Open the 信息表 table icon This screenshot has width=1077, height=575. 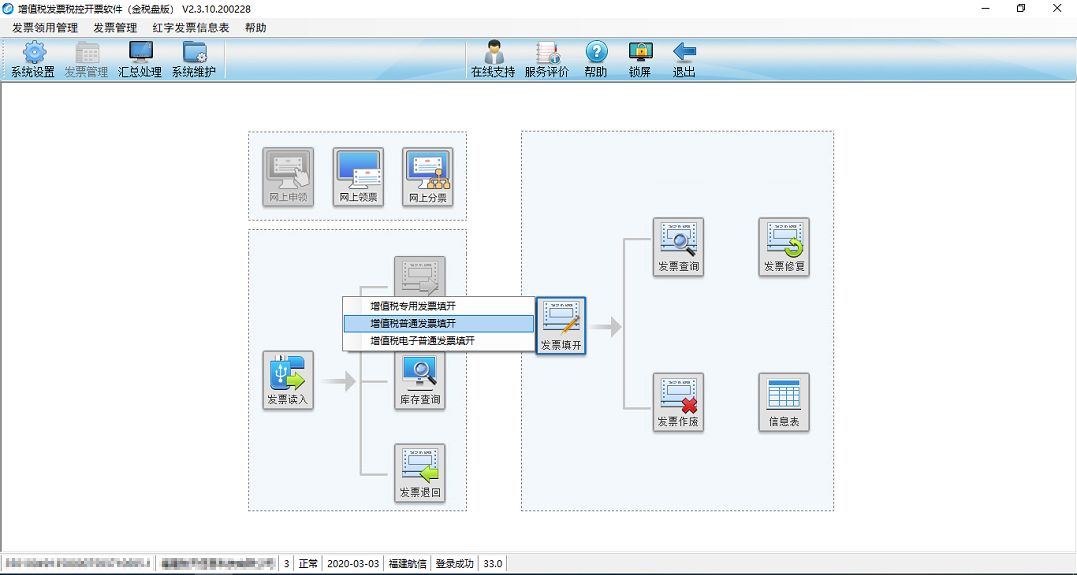coord(784,403)
